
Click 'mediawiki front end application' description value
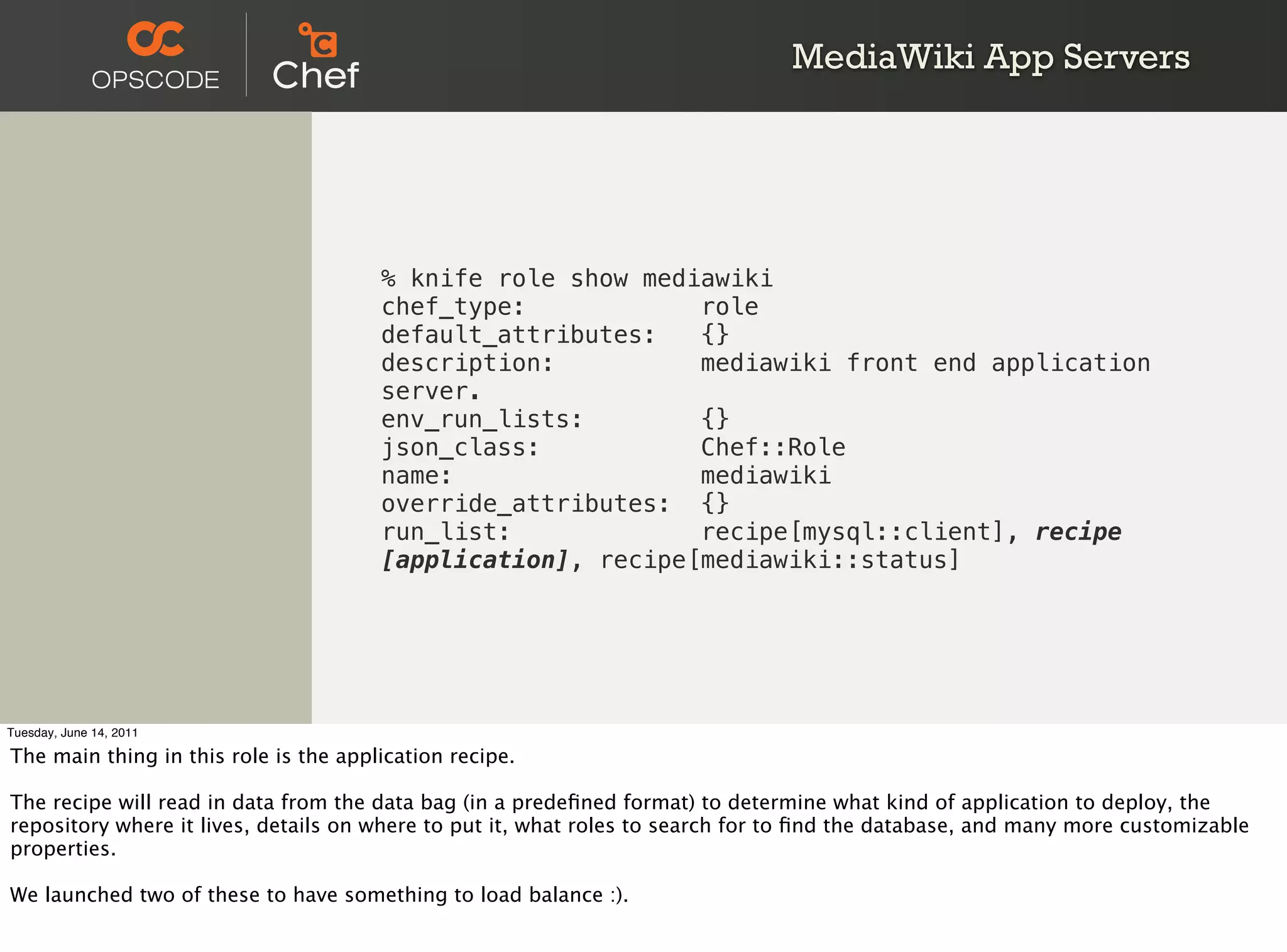pos(925,363)
